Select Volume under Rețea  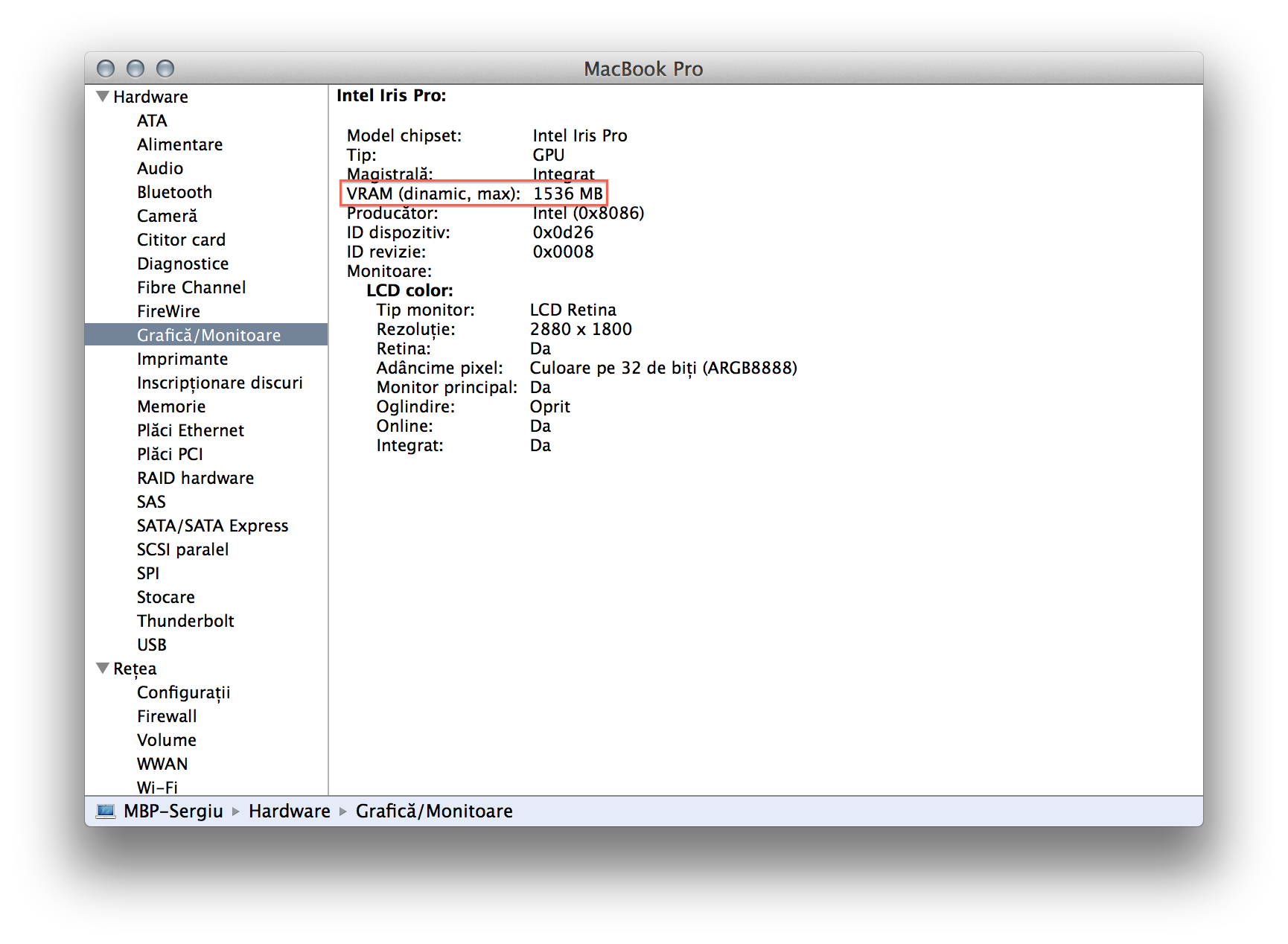[x=167, y=740]
